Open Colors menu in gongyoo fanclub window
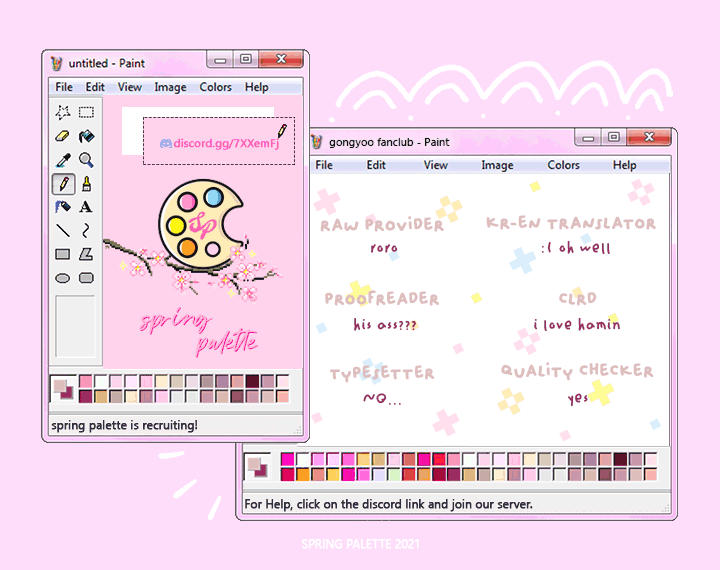The image size is (720, 570). pyautogui.click(x=563, y=165)
